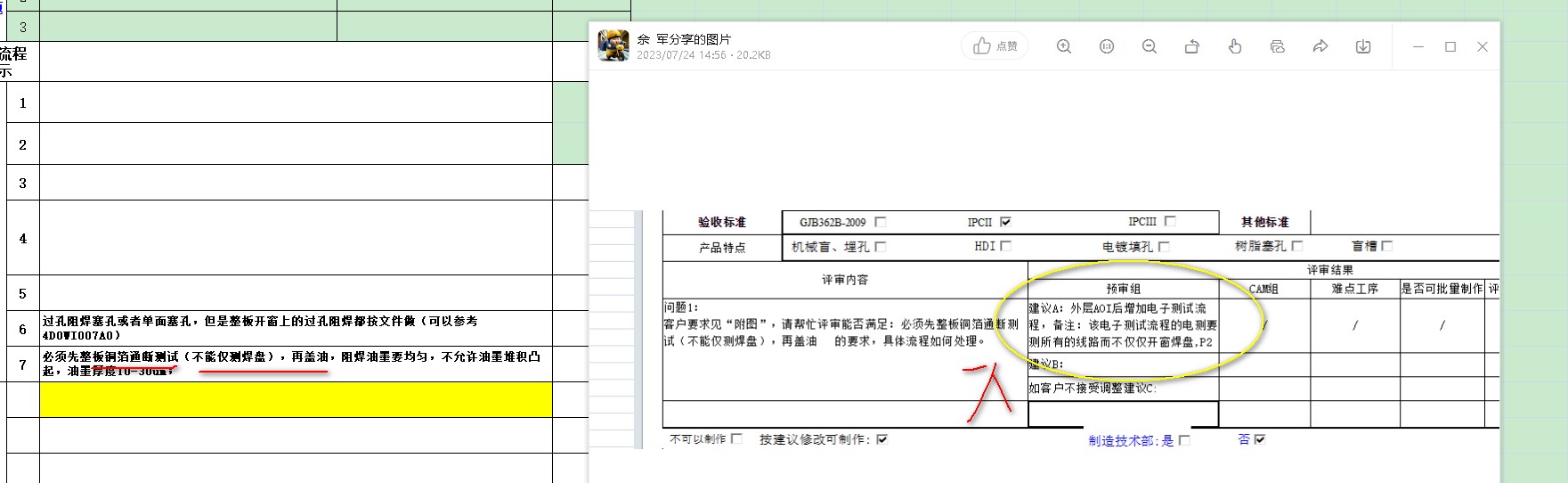Click the 树脂塞孔 checkbox
This screenshot has height=483, width=1568.
(x=1296, y=246)
